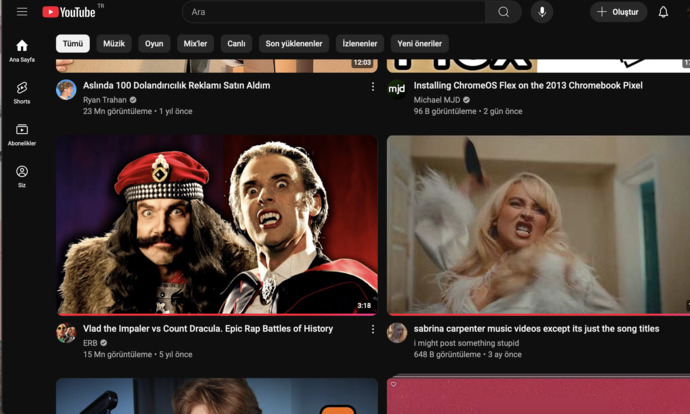Screen dimensions: 690x414
Task: Click the Oluştur create button
Action: [x=618, y=12]
